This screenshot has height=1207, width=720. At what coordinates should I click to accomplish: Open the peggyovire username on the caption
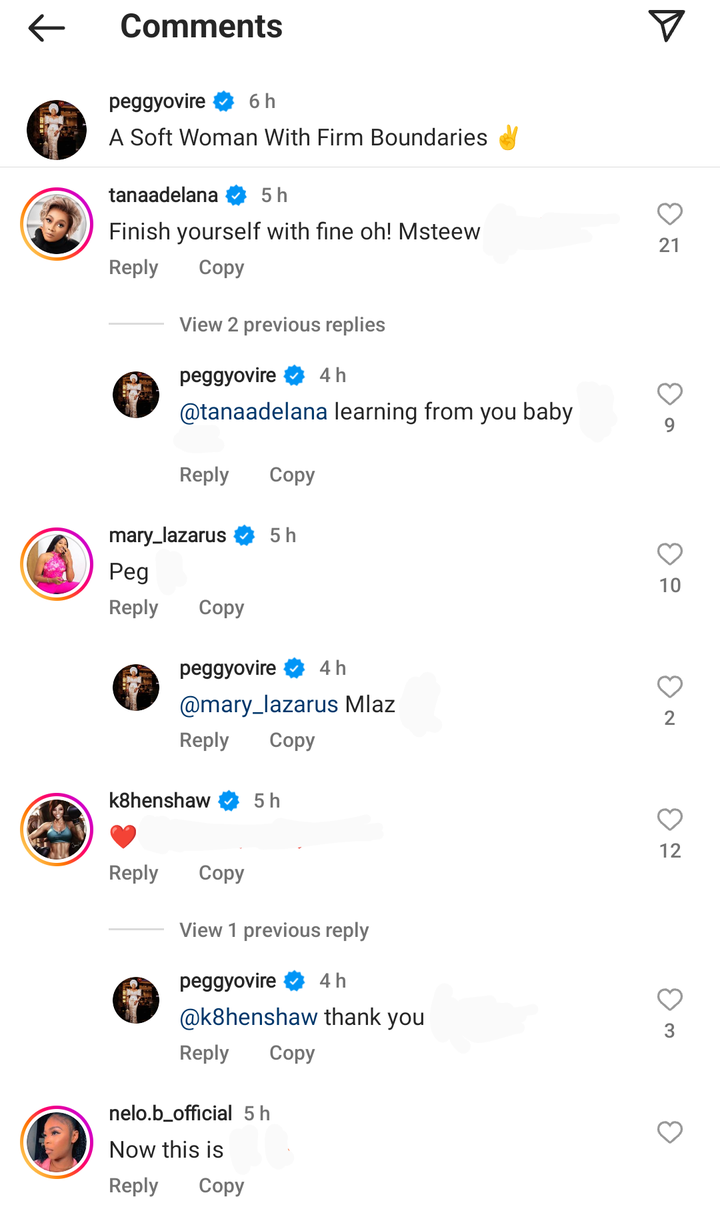point(157,102)
